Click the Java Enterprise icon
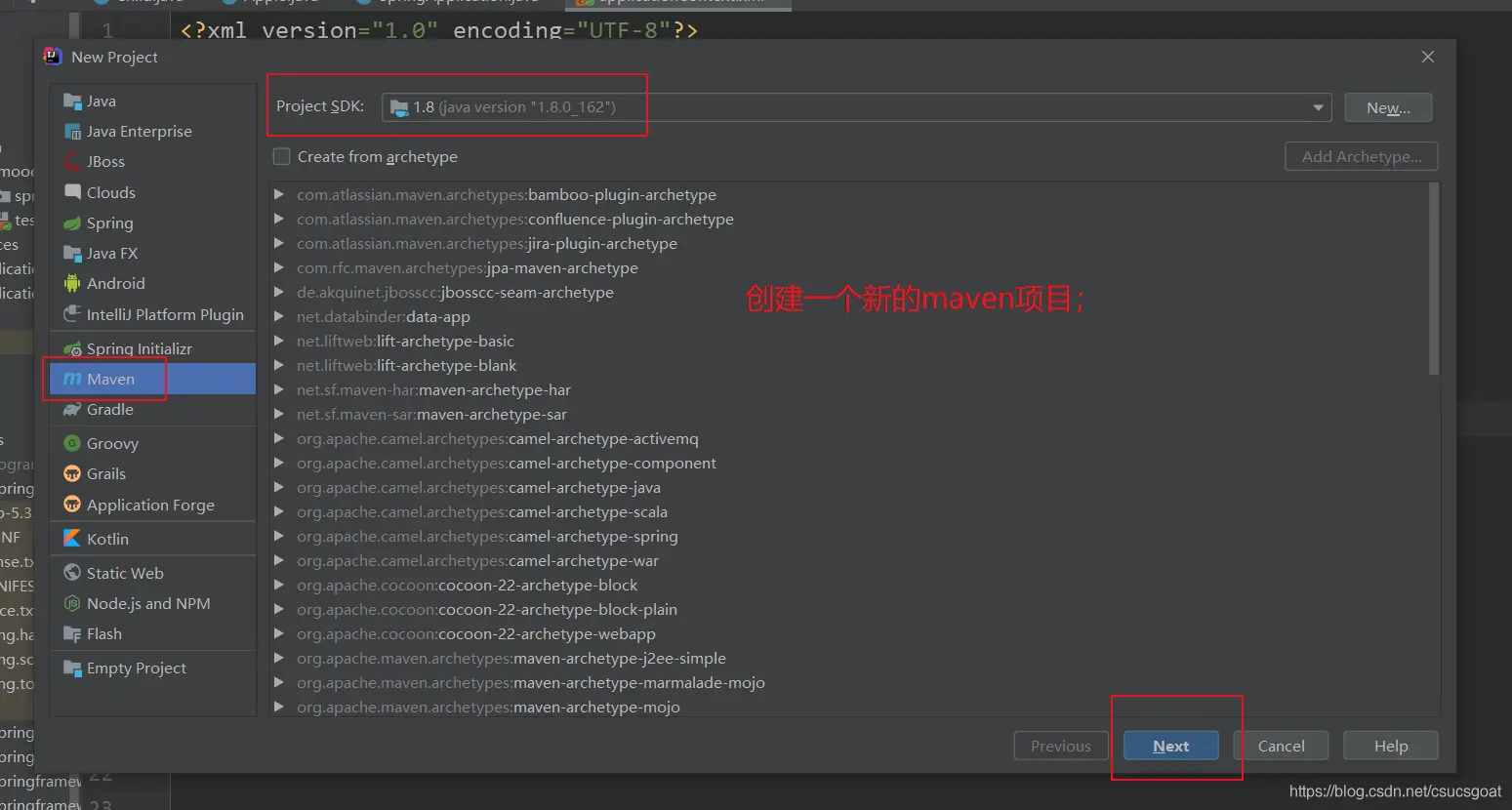This screenshot has height=810, width=1512. click(x=72, y=131)
